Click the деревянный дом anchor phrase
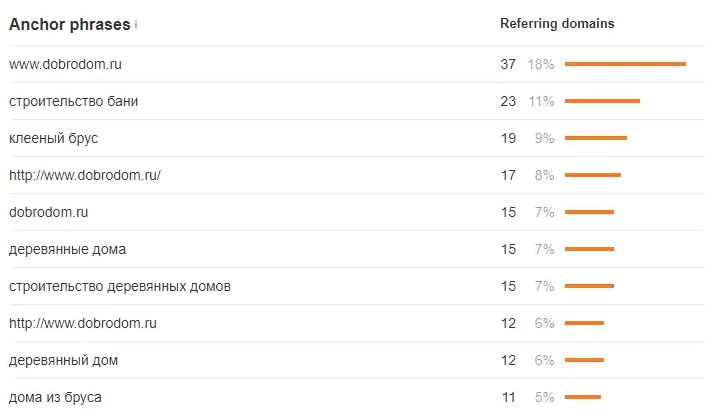This screenshot has width=706, height=414. (64, 360)
